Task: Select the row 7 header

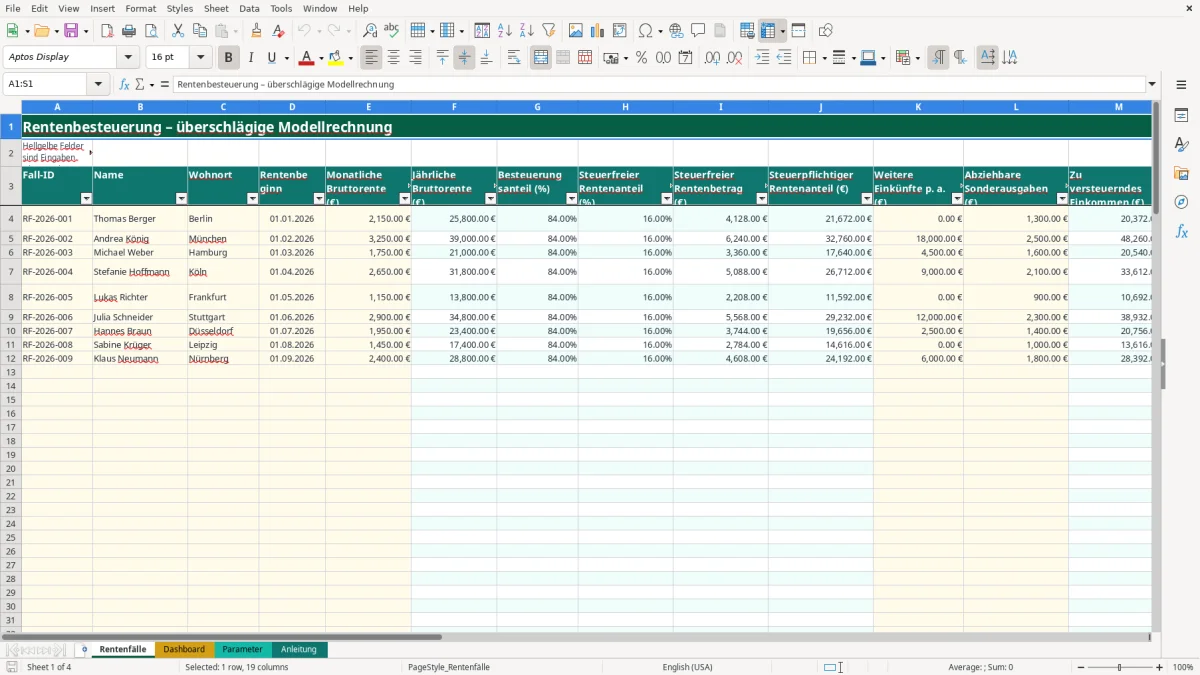Action: [x=11, y=272]
